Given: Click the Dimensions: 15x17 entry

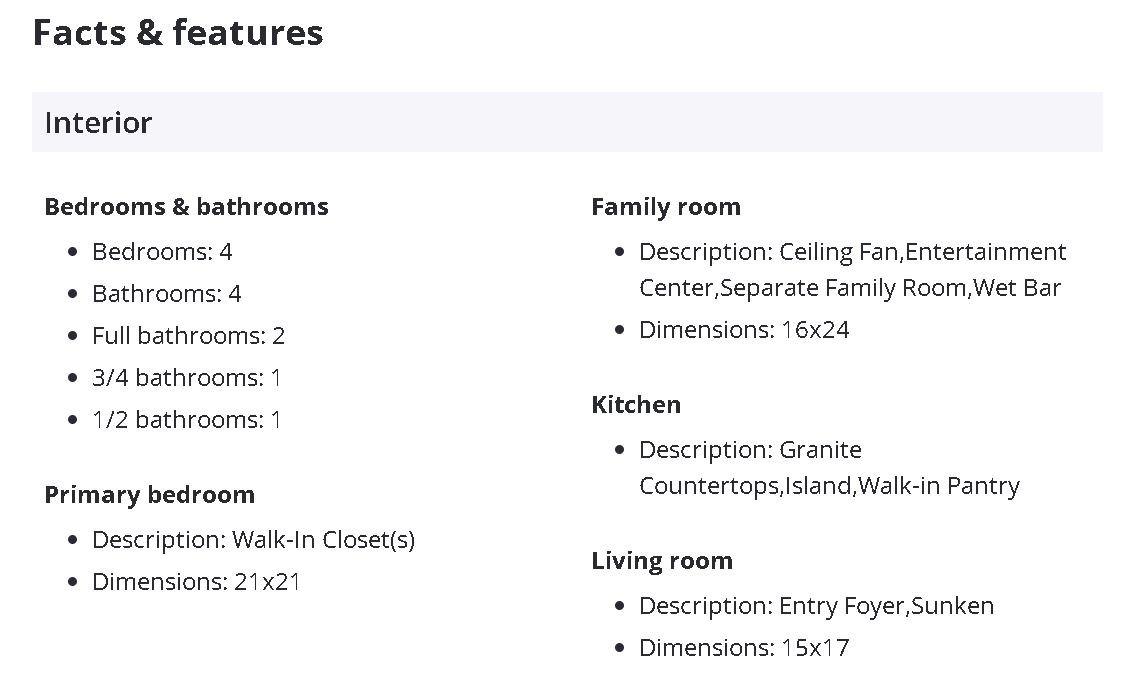Looking at the screenshot, I should point(744,648).
